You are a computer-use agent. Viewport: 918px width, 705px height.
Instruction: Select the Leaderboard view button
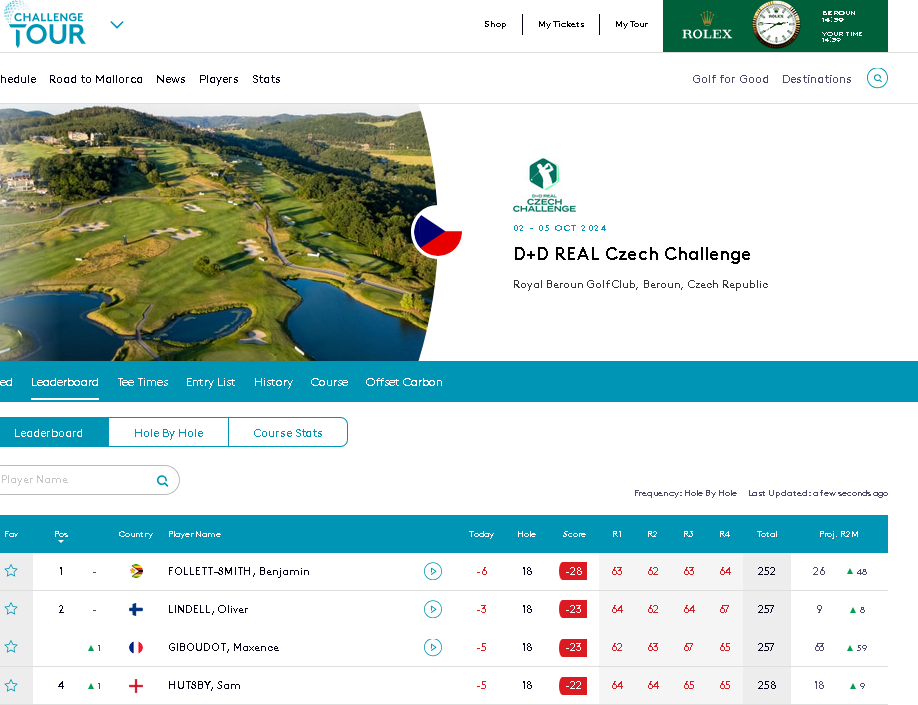coord(54,433)
